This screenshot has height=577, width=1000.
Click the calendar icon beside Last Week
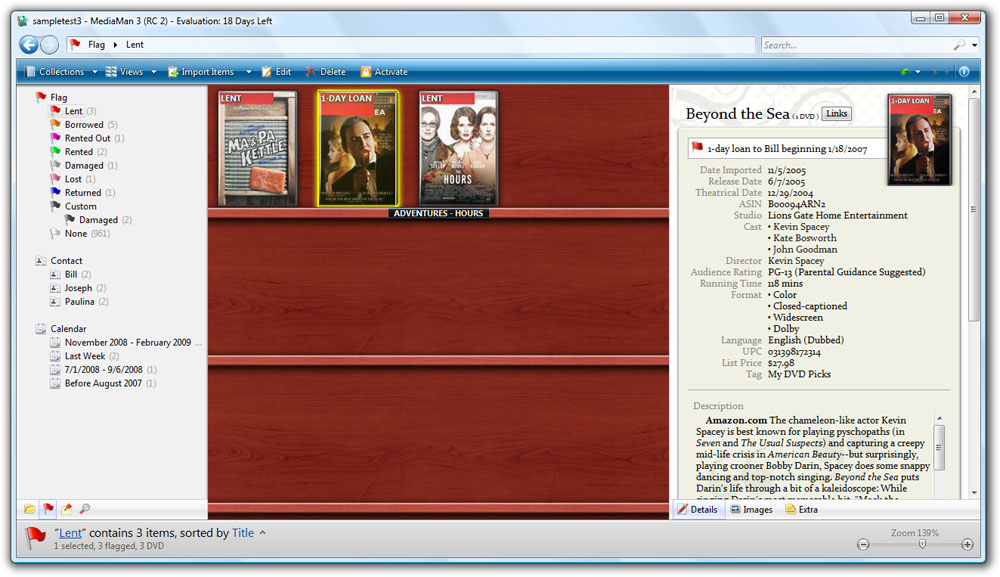tap(55, 356)
